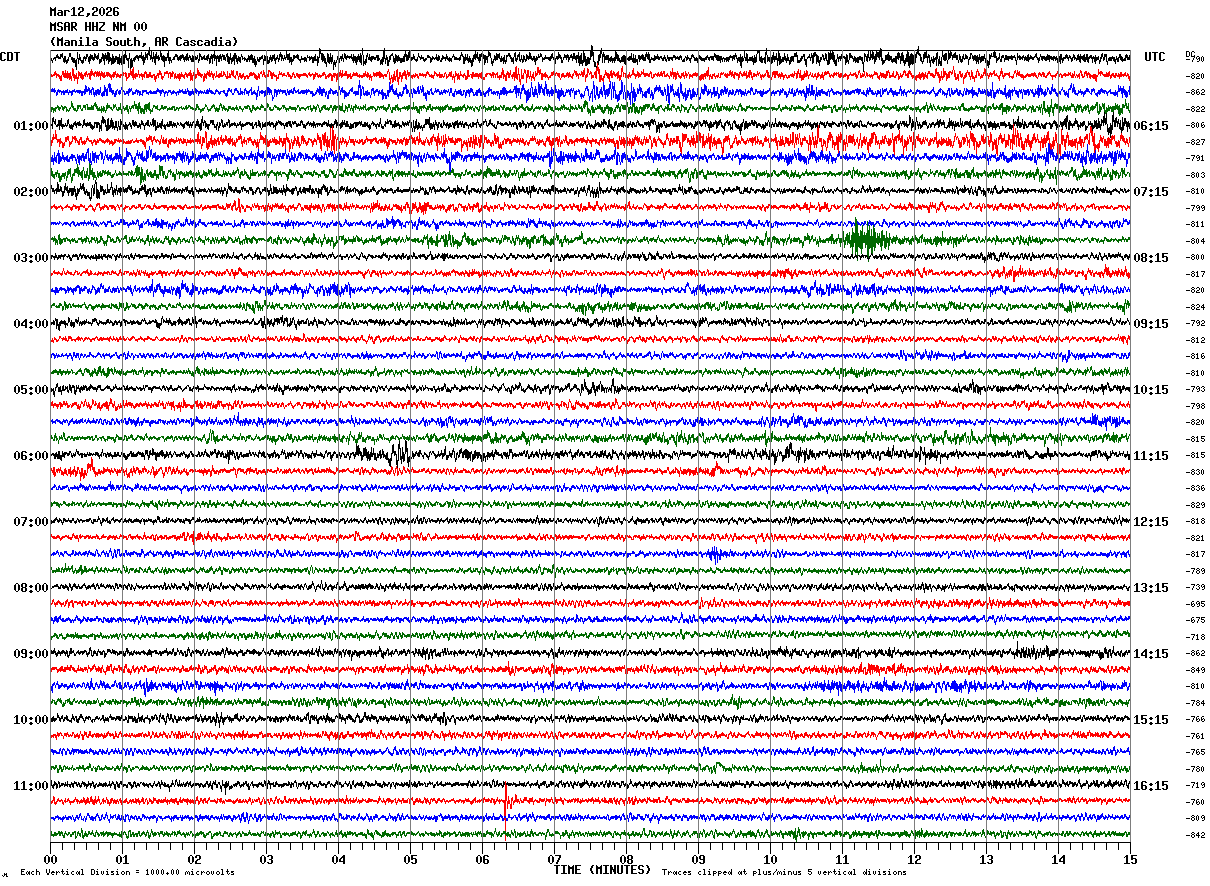Click the 16:15 UTC time label
The image size is (1210, 886).
(1151, 786)
